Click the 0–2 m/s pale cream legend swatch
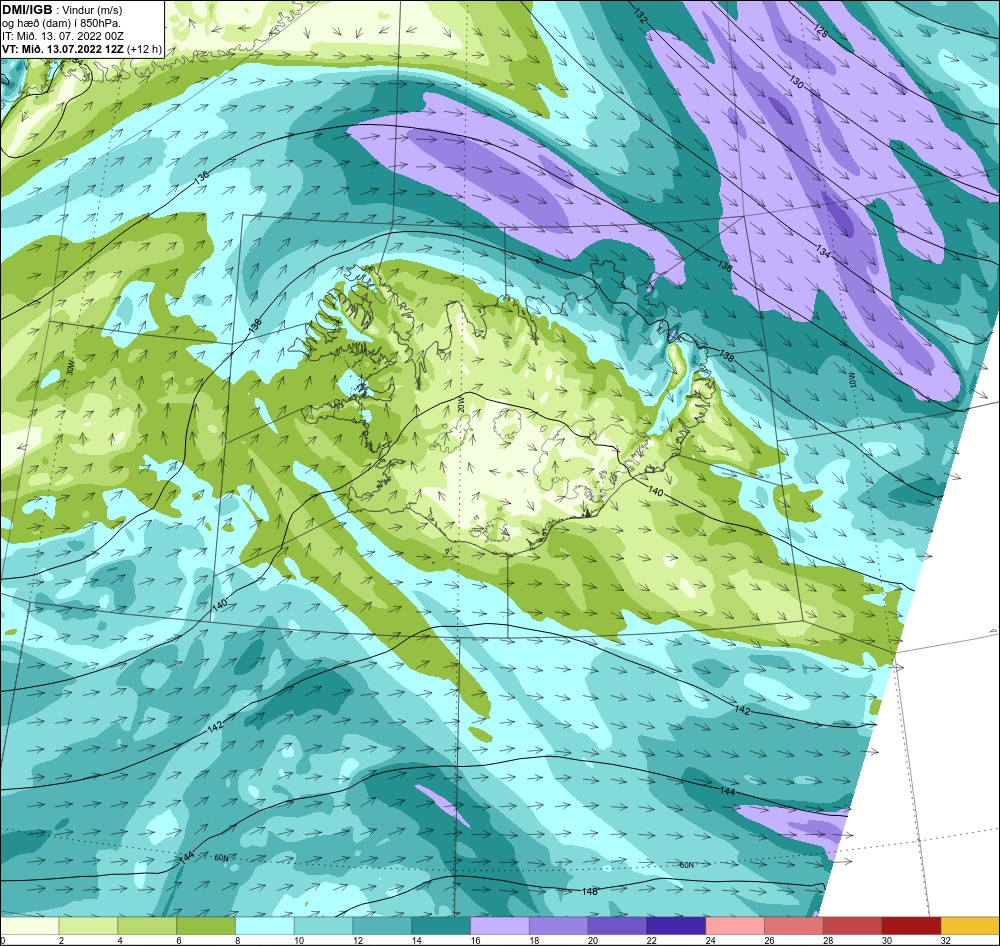The image size is (1000, 946). 29,926
